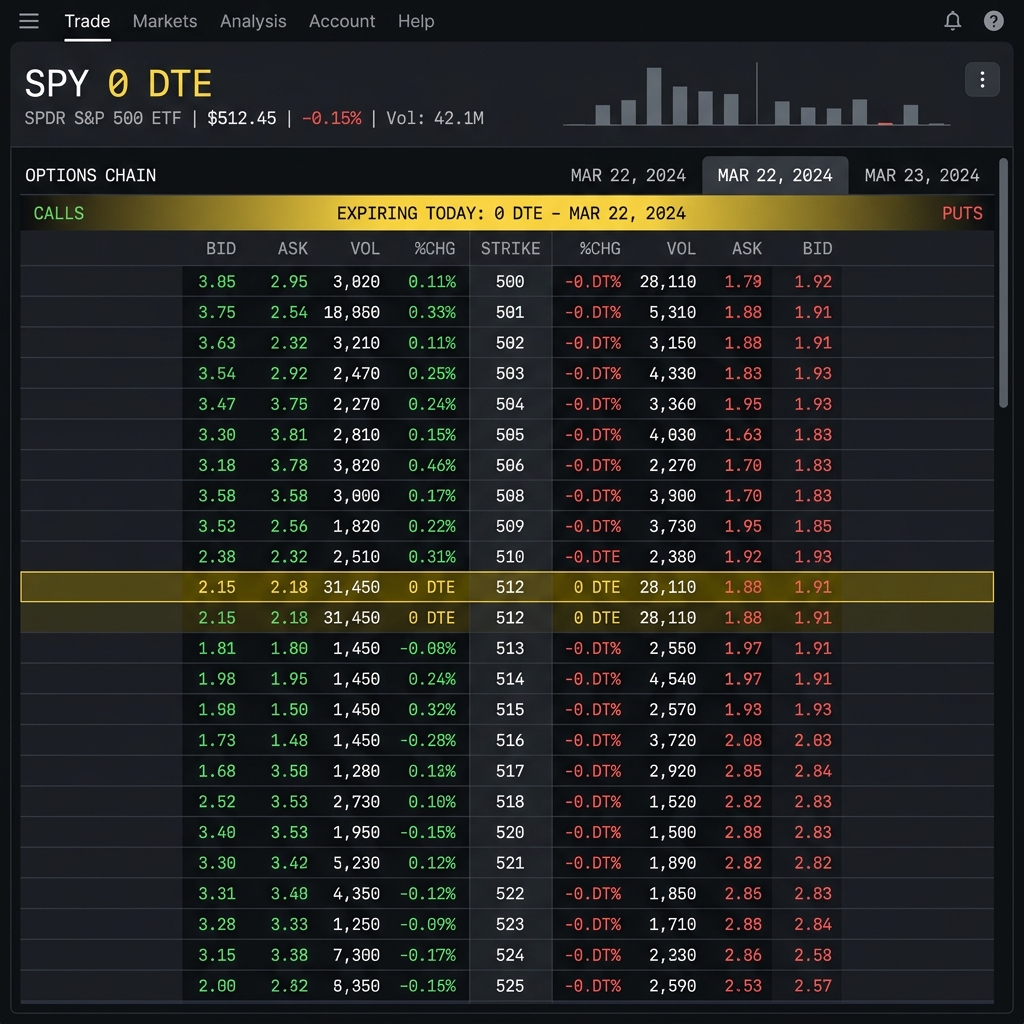The height and width of the screenshot is (1024, 1024).
Task: Open the three-dot options menu
Action: pos(982,80)
